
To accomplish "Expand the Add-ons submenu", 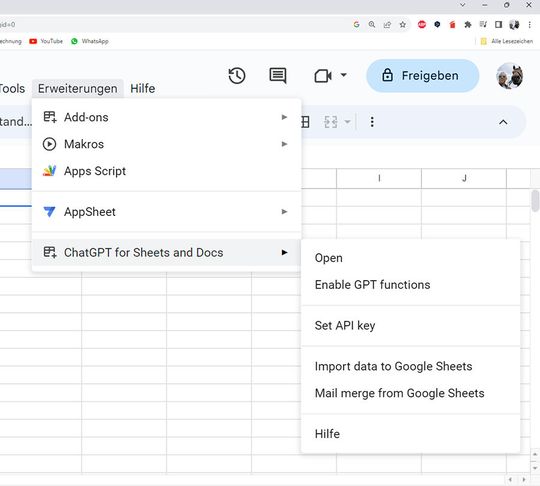I will [x=166, y=117].
